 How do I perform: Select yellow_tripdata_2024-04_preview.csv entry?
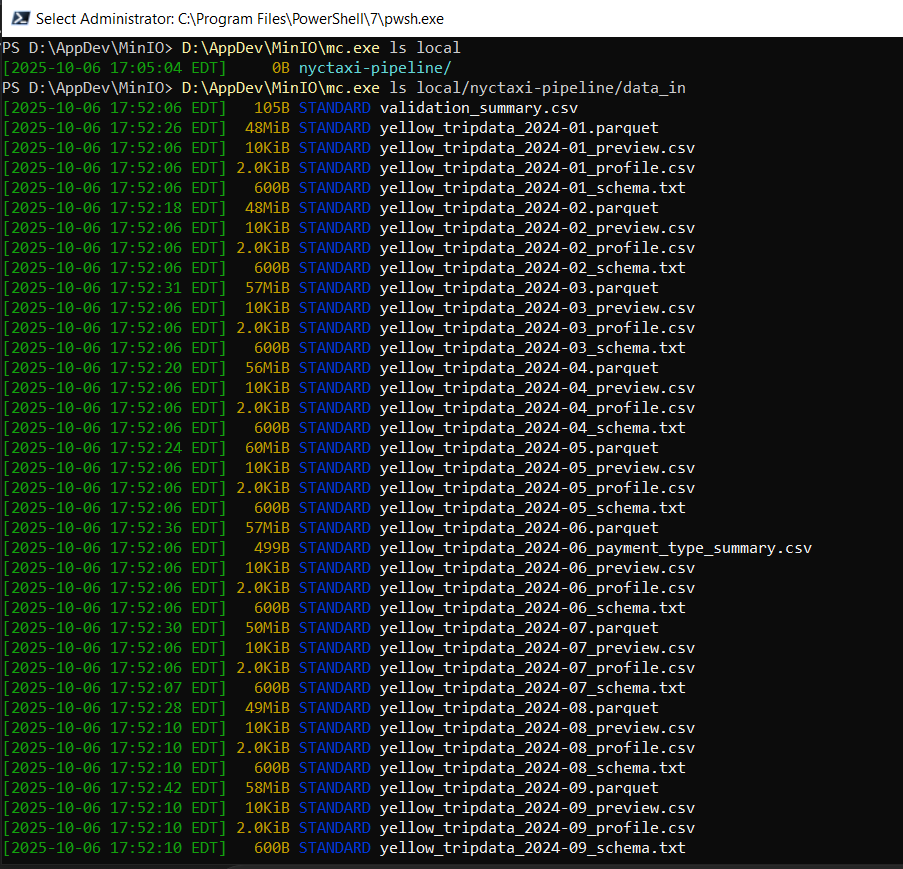(x=537, y=388)
